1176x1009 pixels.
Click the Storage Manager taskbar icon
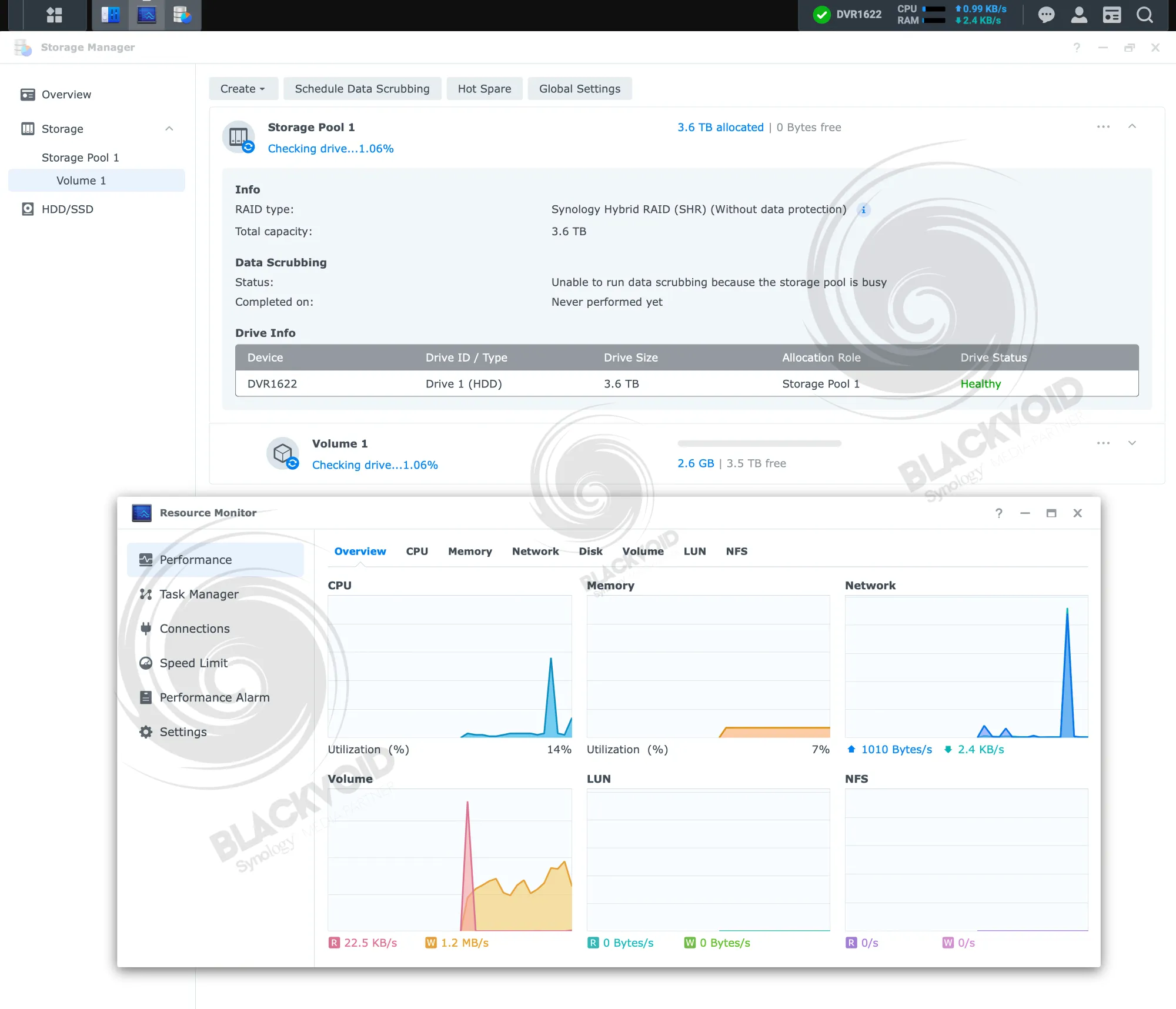(x=182, y=15)
